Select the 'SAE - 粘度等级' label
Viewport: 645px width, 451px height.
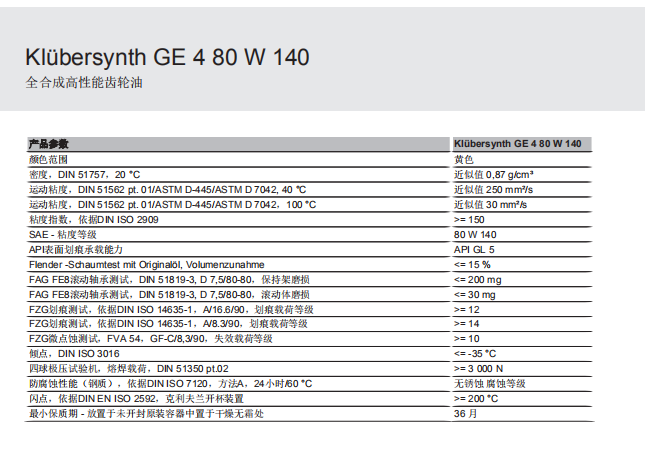(x=63, y=235)
